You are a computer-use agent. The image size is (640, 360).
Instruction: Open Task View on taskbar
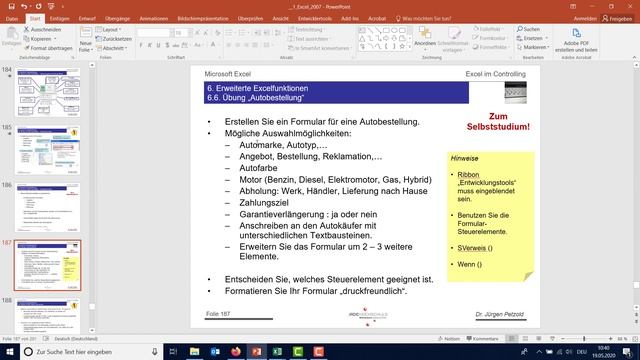(173, 351)
